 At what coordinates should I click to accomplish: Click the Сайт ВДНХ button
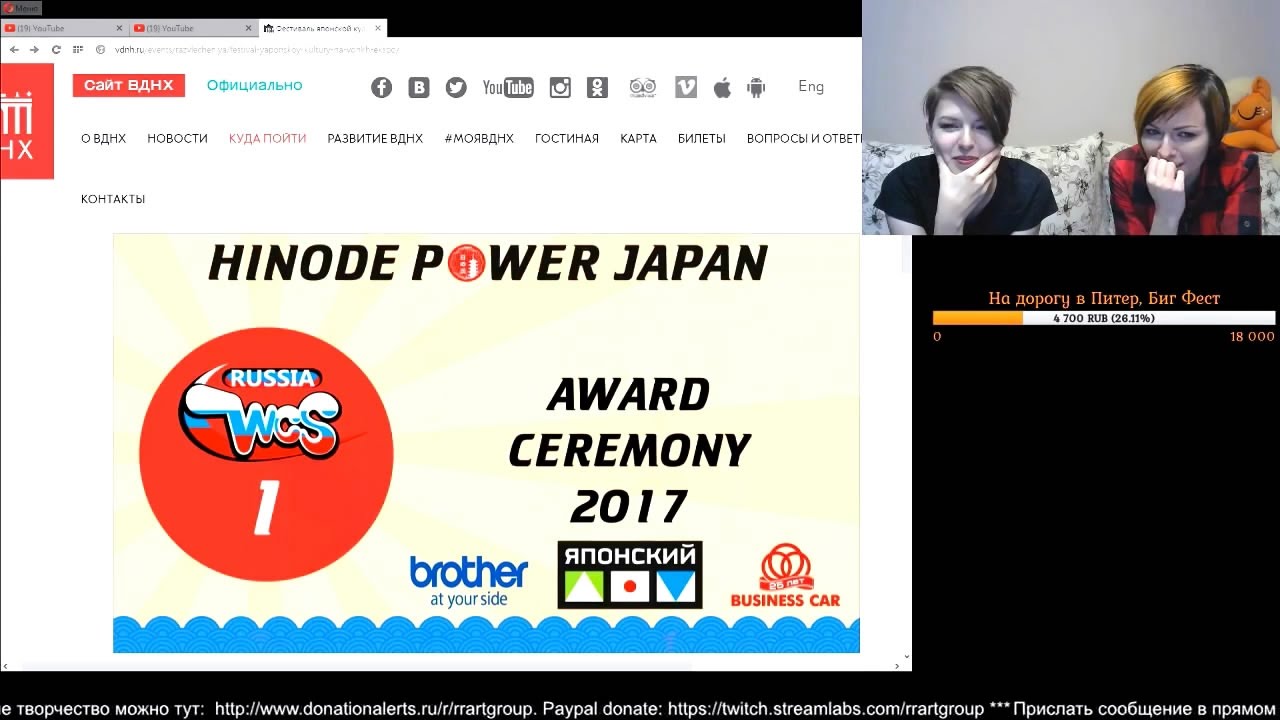click(x=128, y=86)
